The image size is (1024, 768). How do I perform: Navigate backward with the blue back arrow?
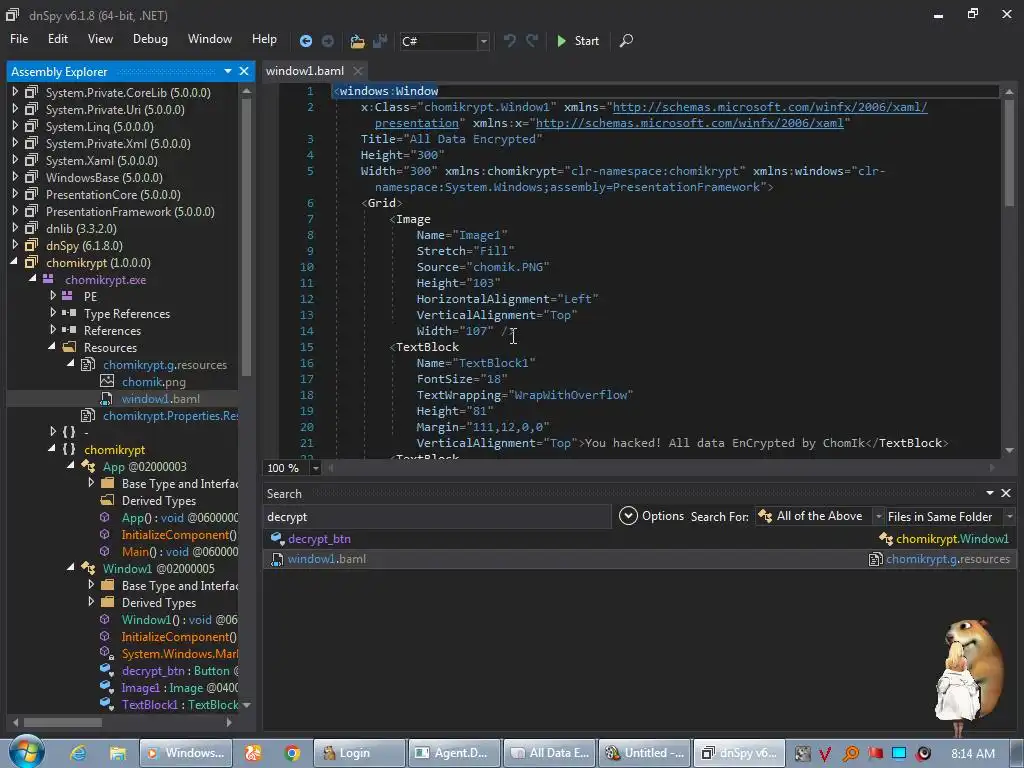pyautogui.click(x=305, y=41)
